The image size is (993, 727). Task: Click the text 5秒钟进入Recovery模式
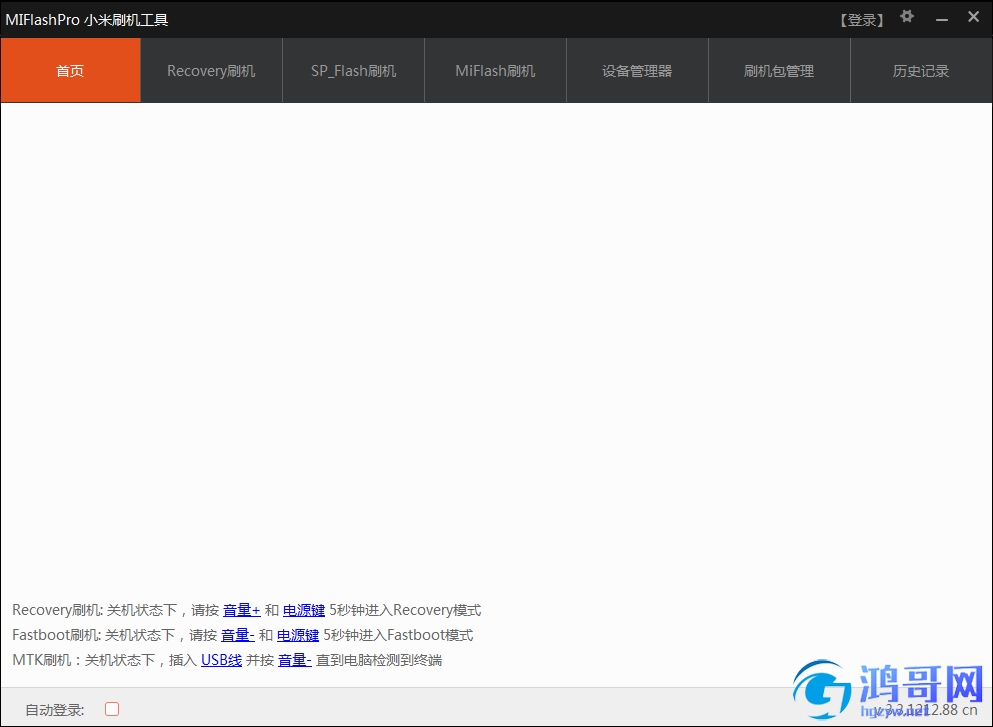tap(405, 610)
